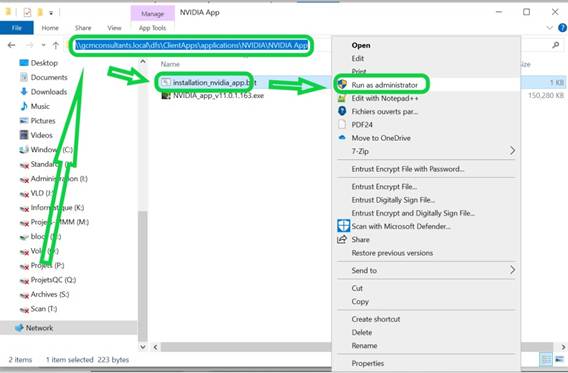Select the App Tools ribbon tab

pyautogui.click(x=153, y=28)
